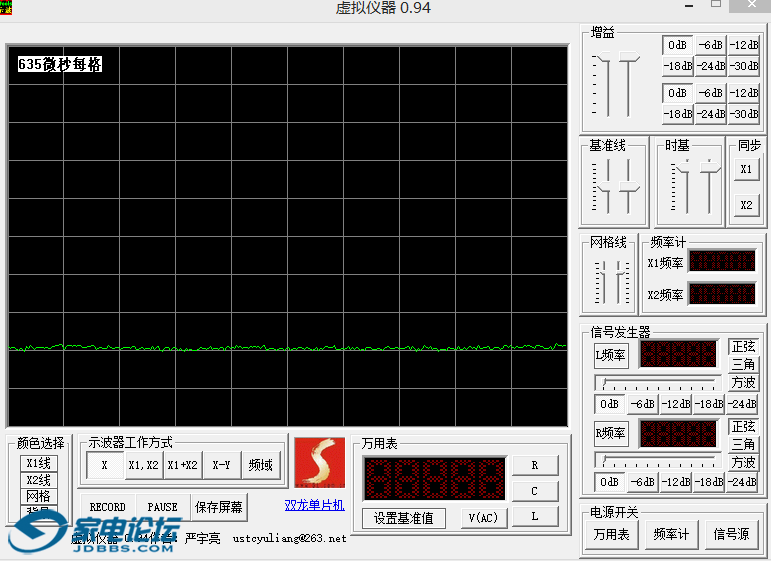
Task: Select 0dB in the lower gain group
Action: [678, 93]
